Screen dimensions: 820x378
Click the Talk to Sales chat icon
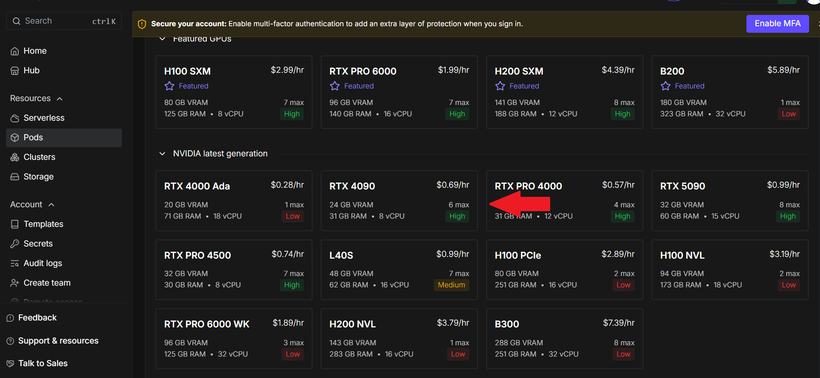pyautogui.click(x=10, y=363)
